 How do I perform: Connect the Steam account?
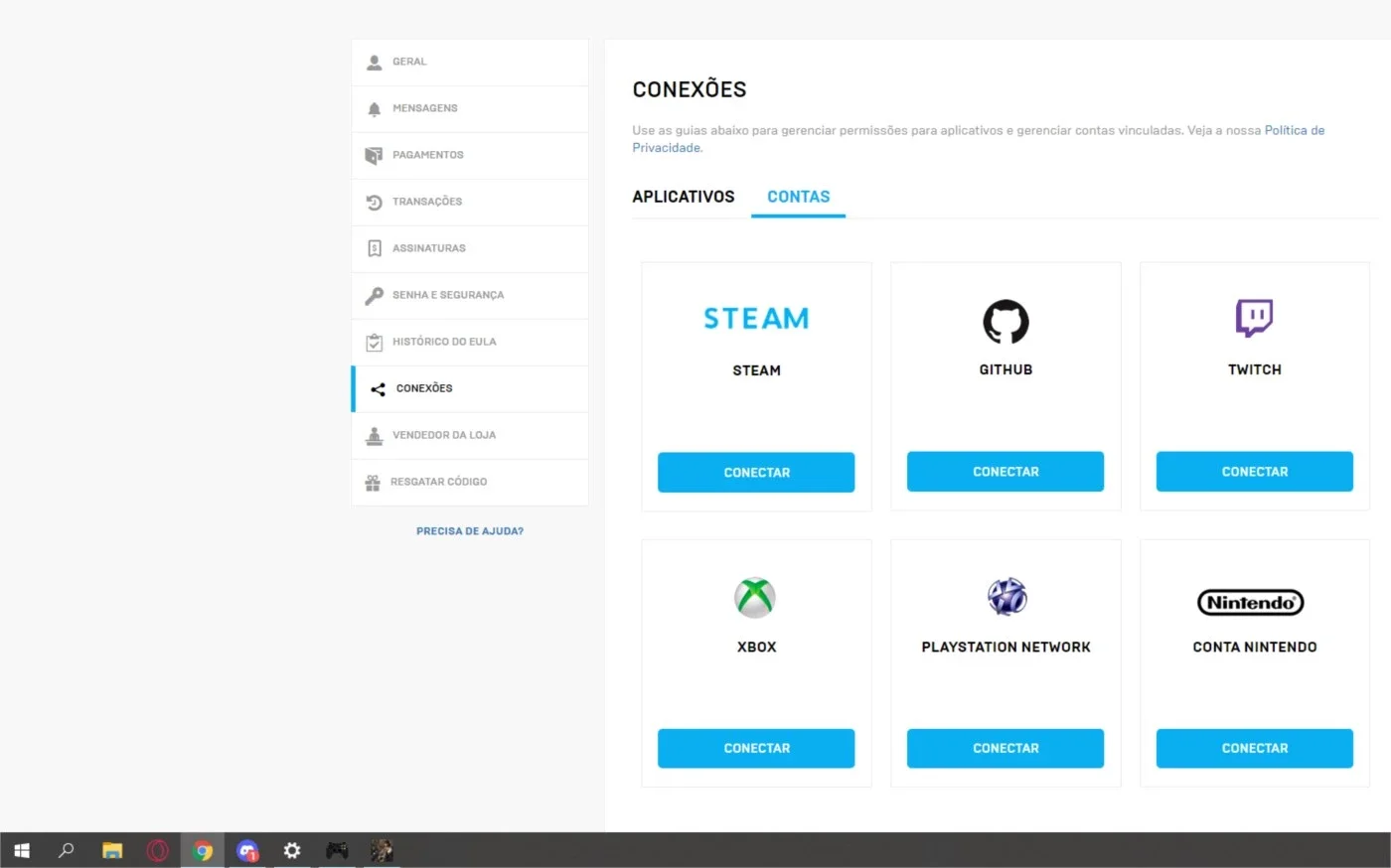click(x=756, y=473)
